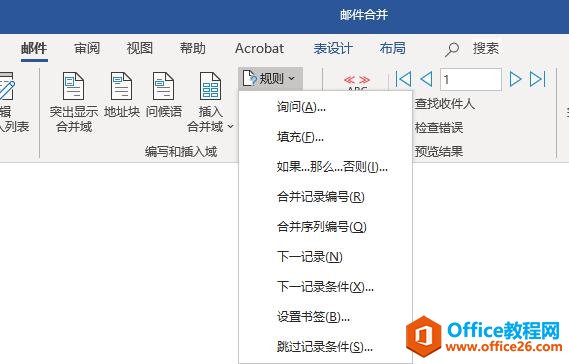Go to first record
Viewport: 569px width, 364px height.
403,79
